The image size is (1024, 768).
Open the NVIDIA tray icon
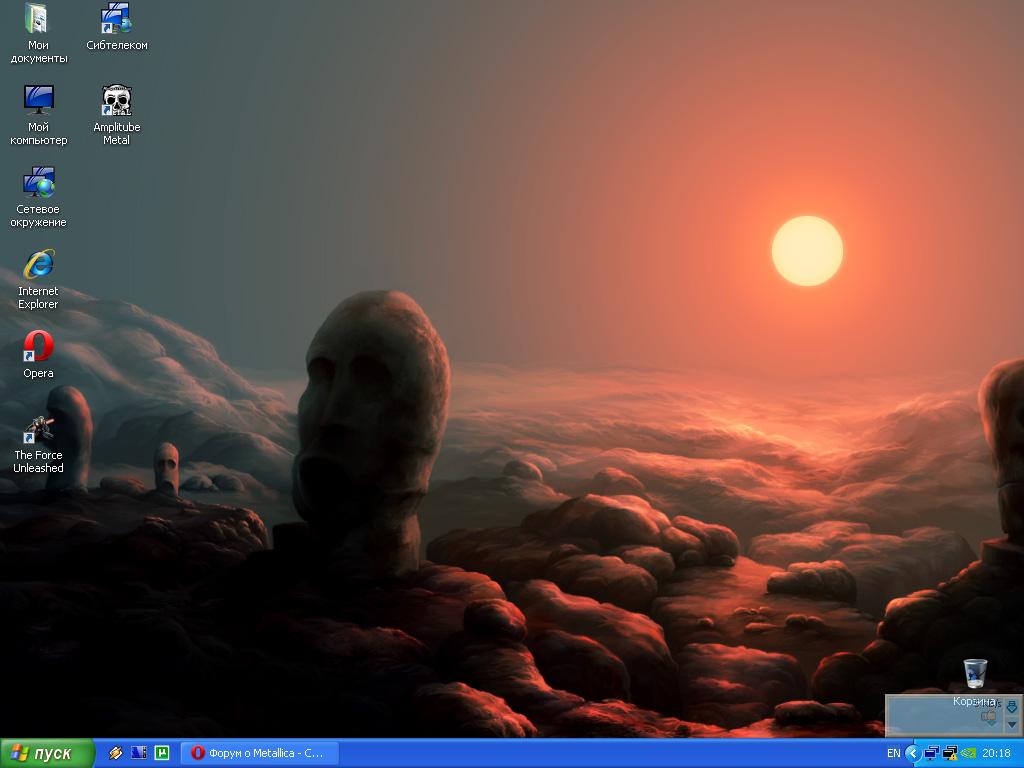point(967,753)
